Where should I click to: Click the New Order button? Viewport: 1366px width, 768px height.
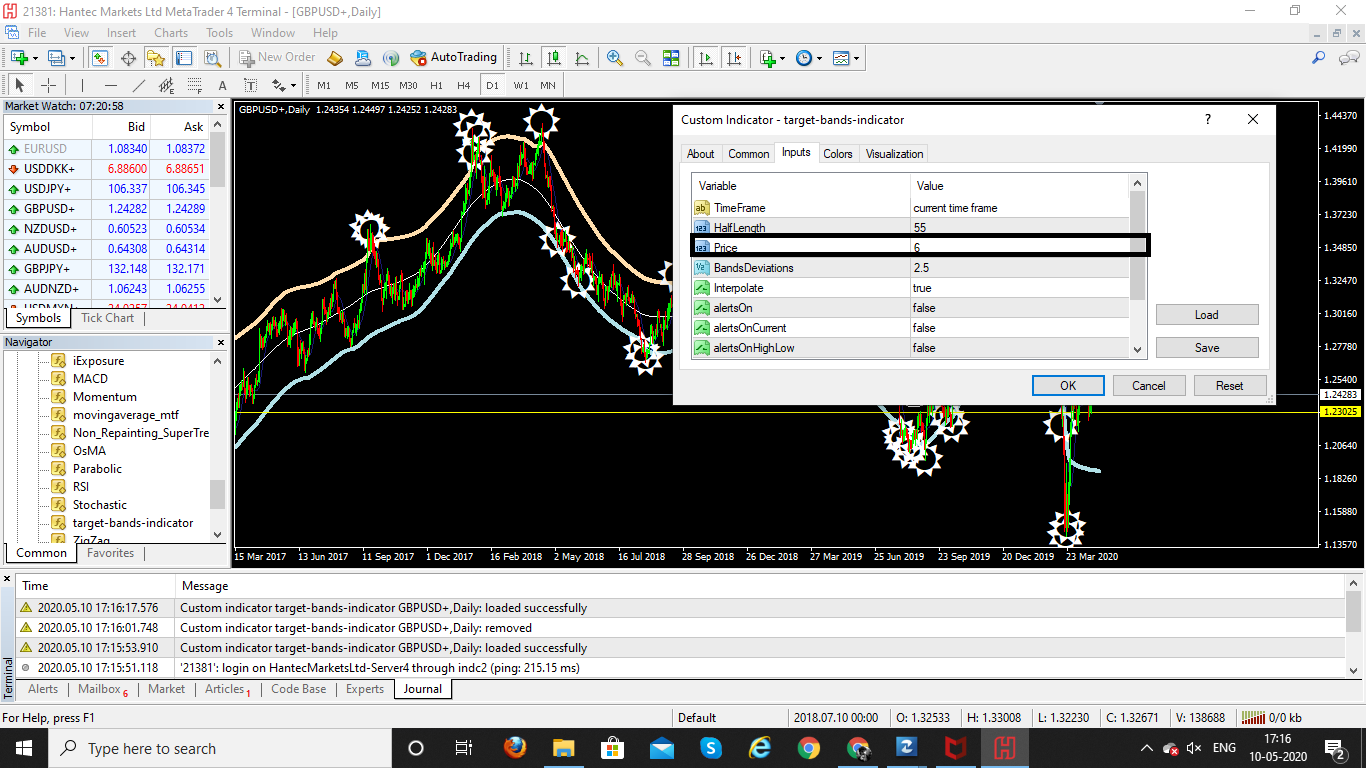pyautogui.click(x=276, y=58)
